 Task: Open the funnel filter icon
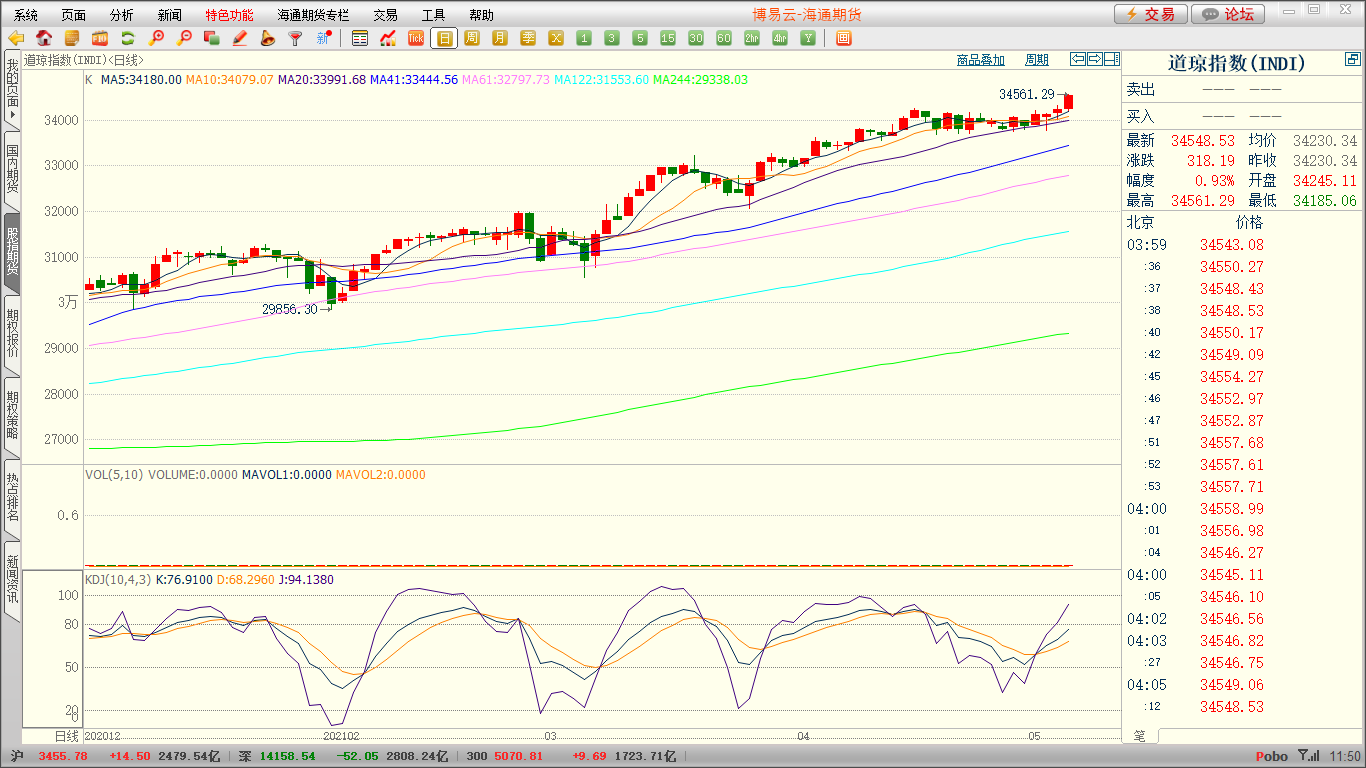coord(295,38)
